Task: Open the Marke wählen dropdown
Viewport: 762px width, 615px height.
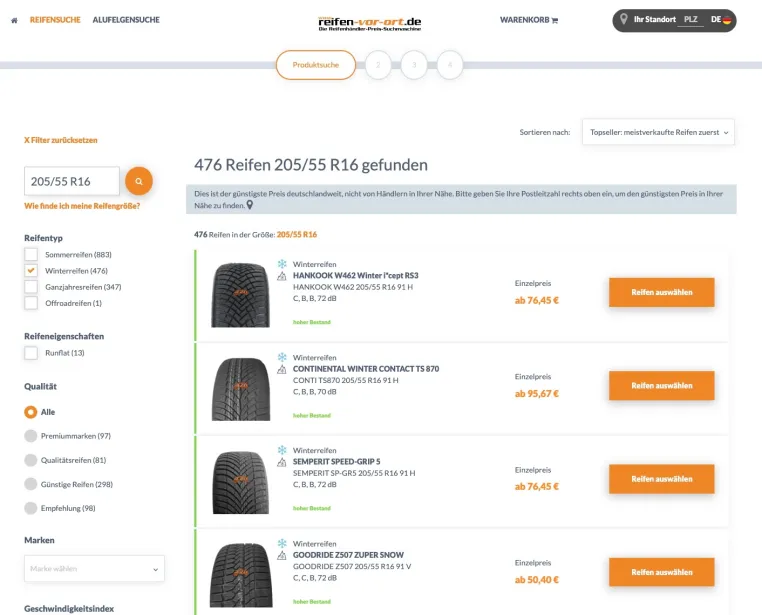Action: (x=94, y=568)
